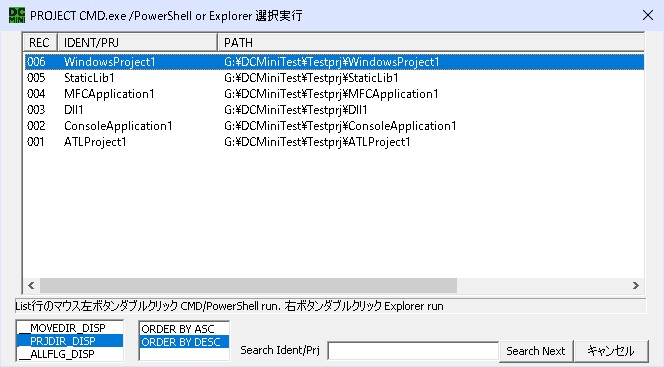Click path ending with ATLProject1
The image size is (664, 367).
pyautogui.click(x=317, y=142)
